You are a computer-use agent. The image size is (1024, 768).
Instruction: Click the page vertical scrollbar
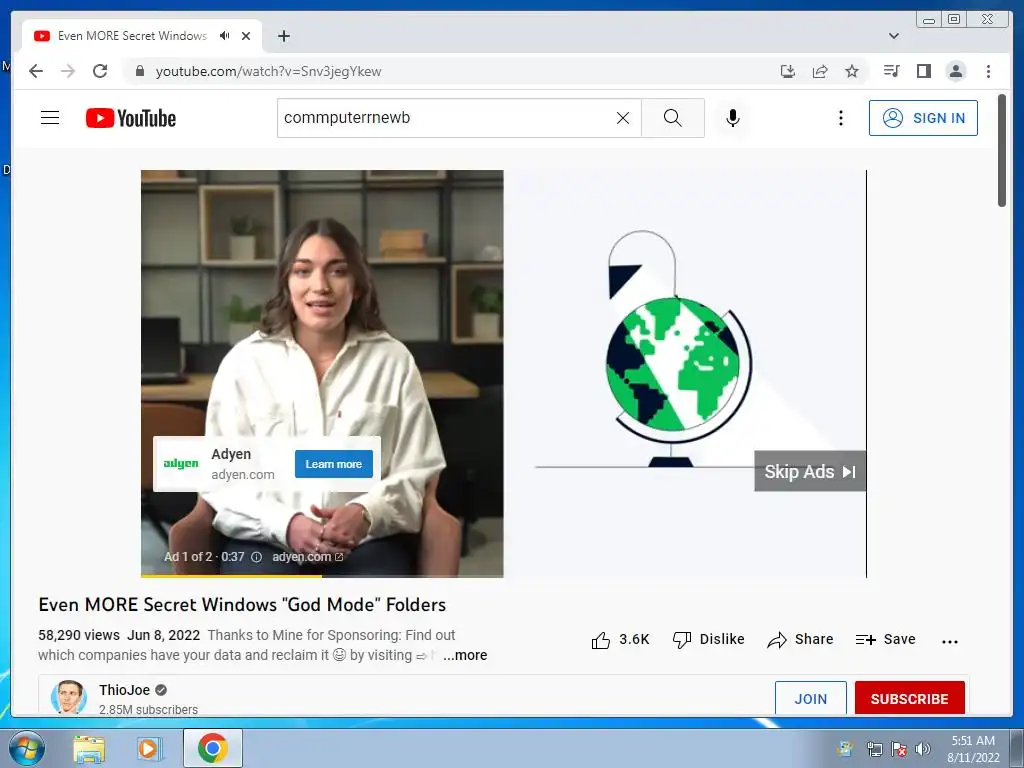[x=1002, y=151]
